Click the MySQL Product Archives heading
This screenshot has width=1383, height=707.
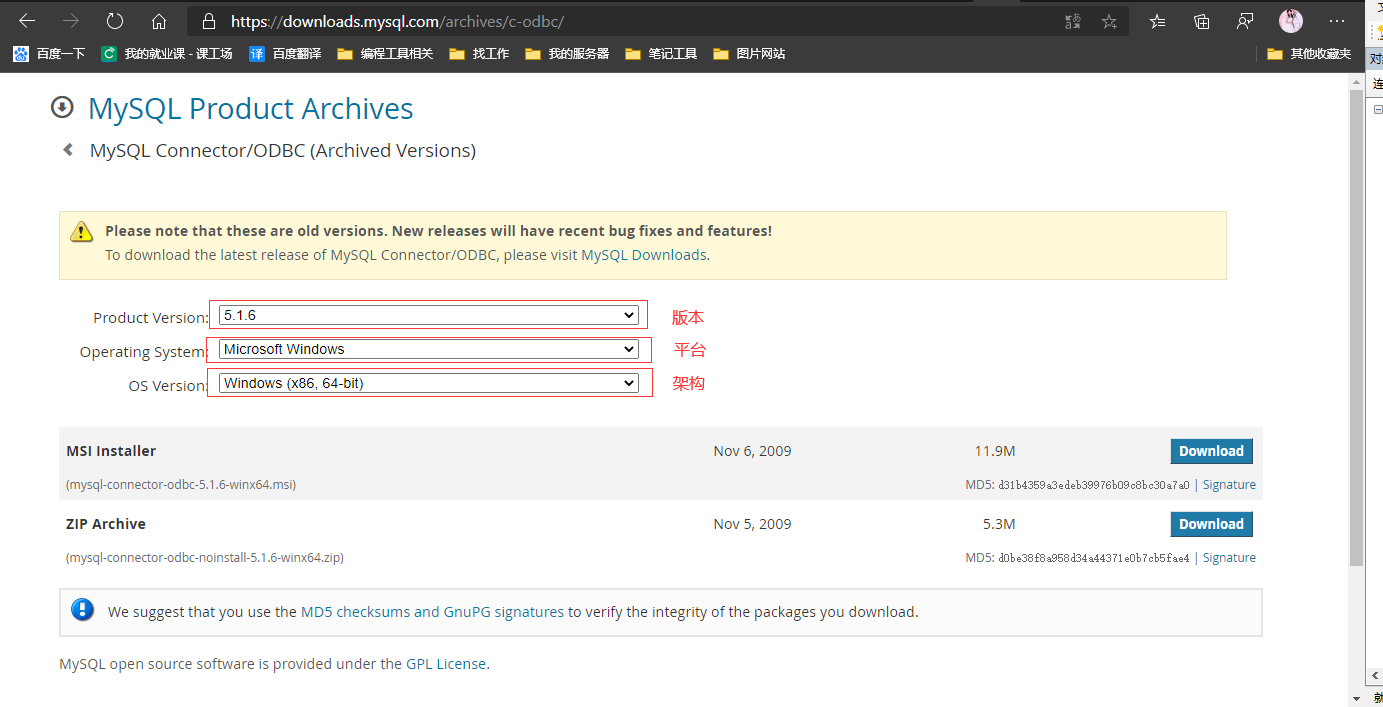click(251, 108)
